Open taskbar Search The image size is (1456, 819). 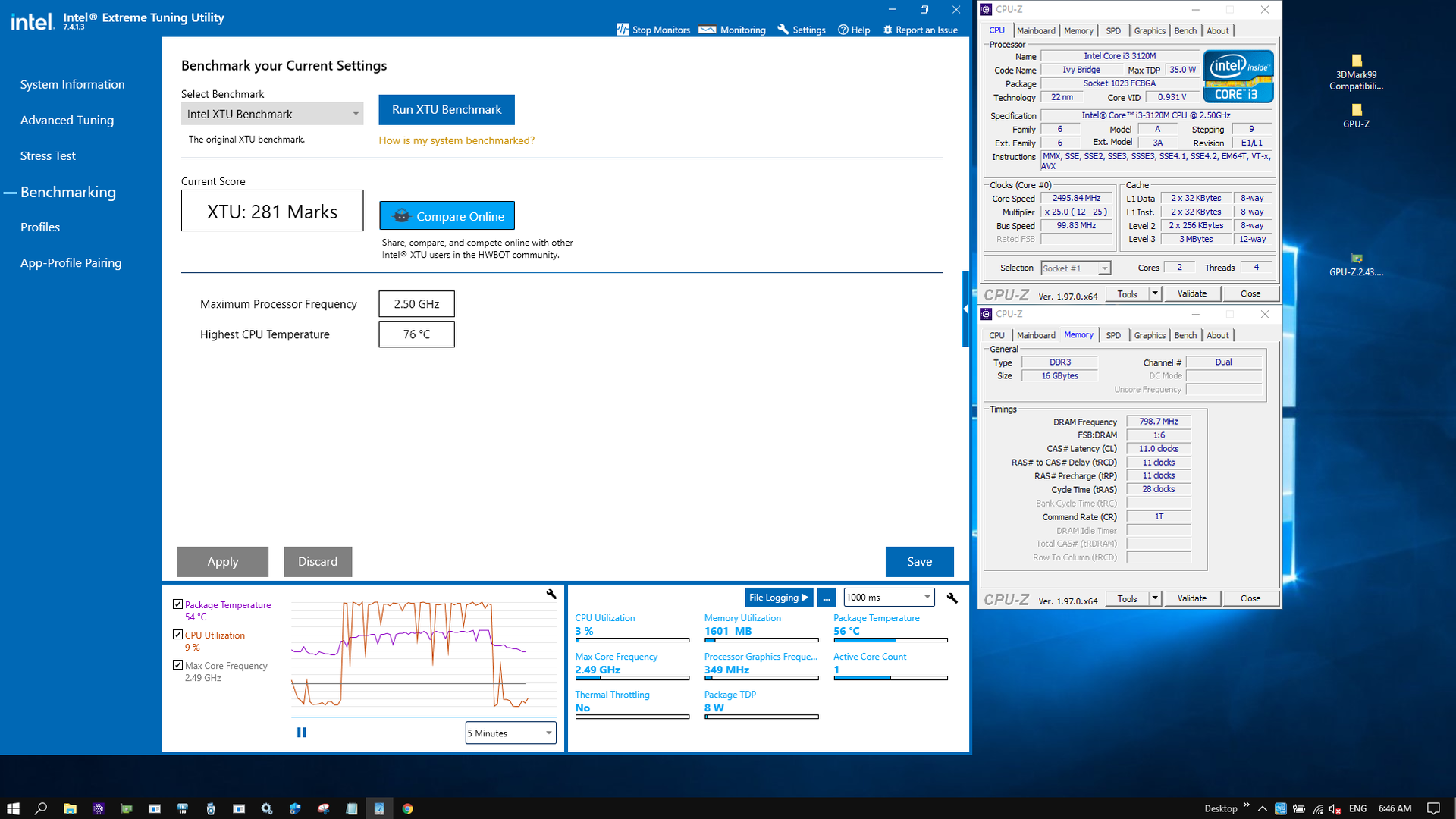(41, 808)
